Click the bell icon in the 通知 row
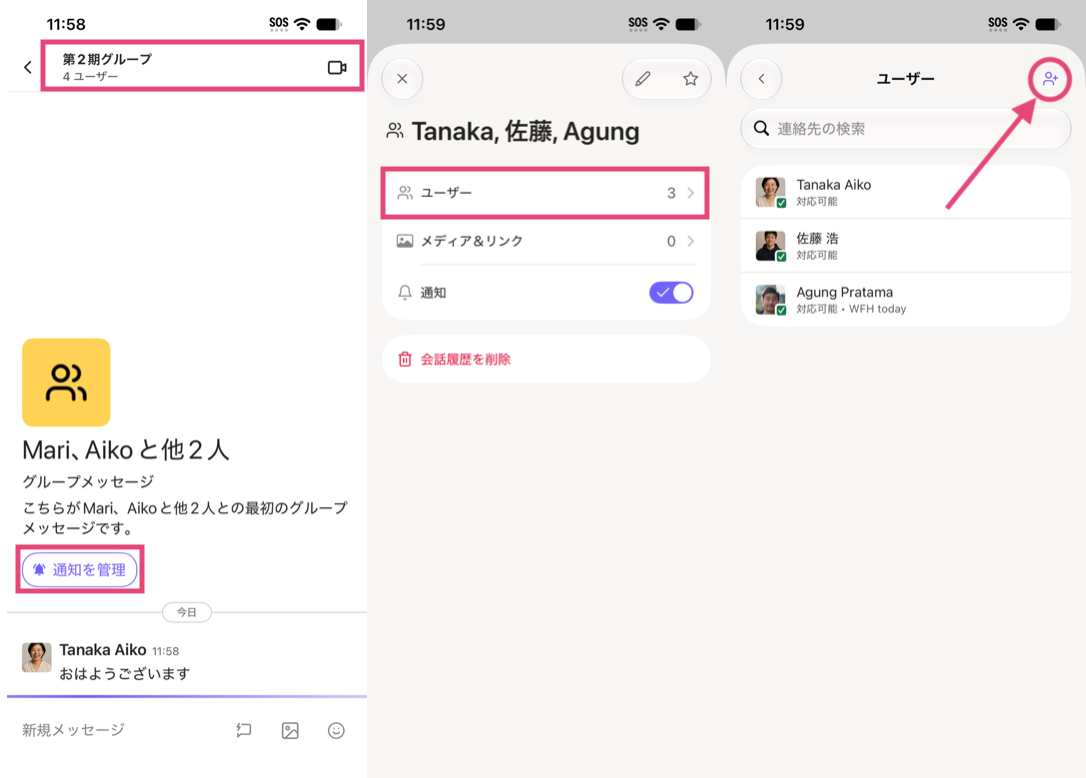Viewport: 1086px width, 778px height. (x=404, y=292)
